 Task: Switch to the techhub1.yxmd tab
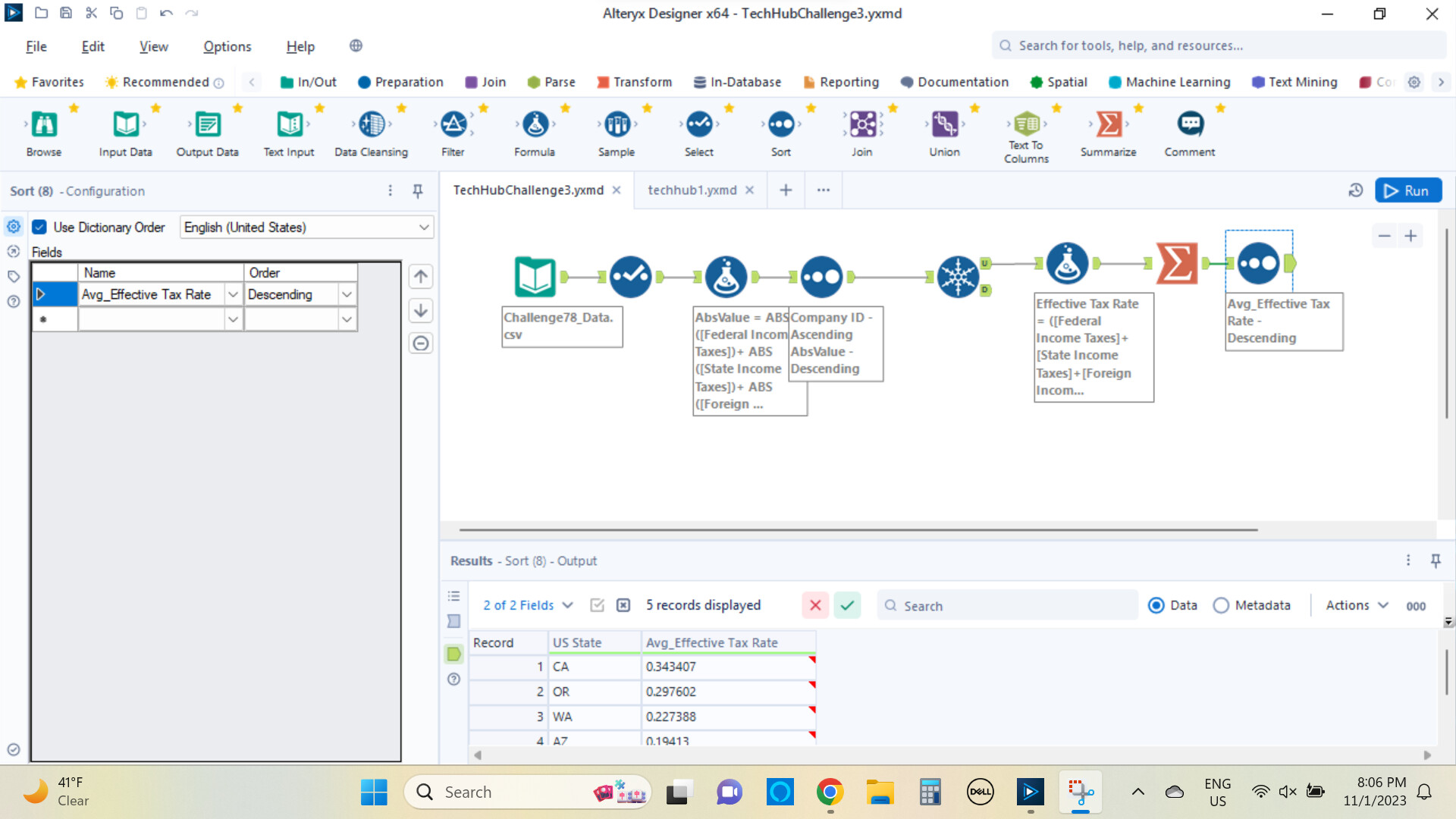(x=692, y=190)
